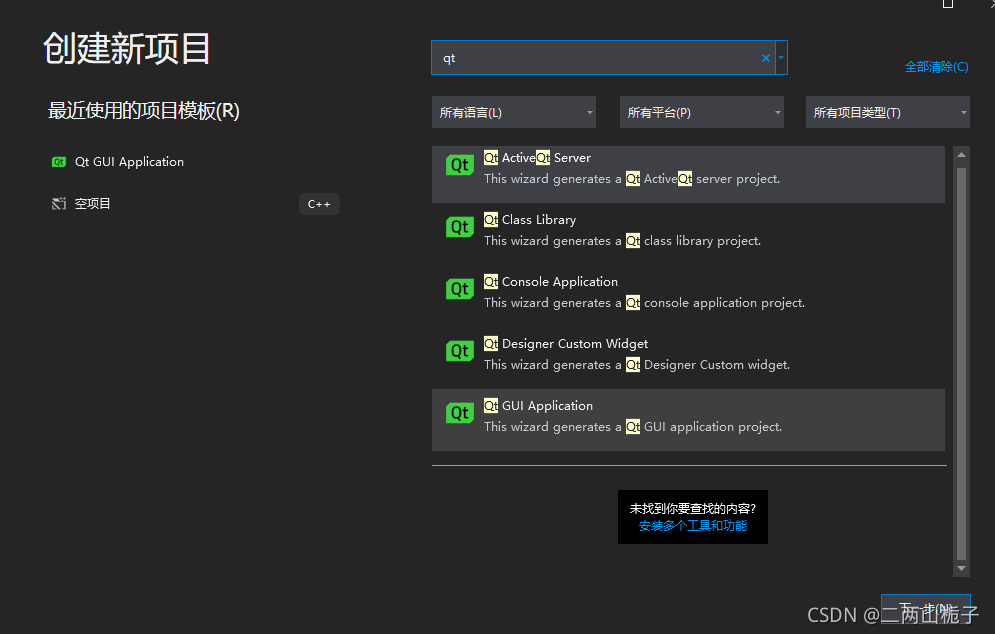Click the Qt Designer Custom Widget icon
Viewport: 995px width, 634px height.
459,351
